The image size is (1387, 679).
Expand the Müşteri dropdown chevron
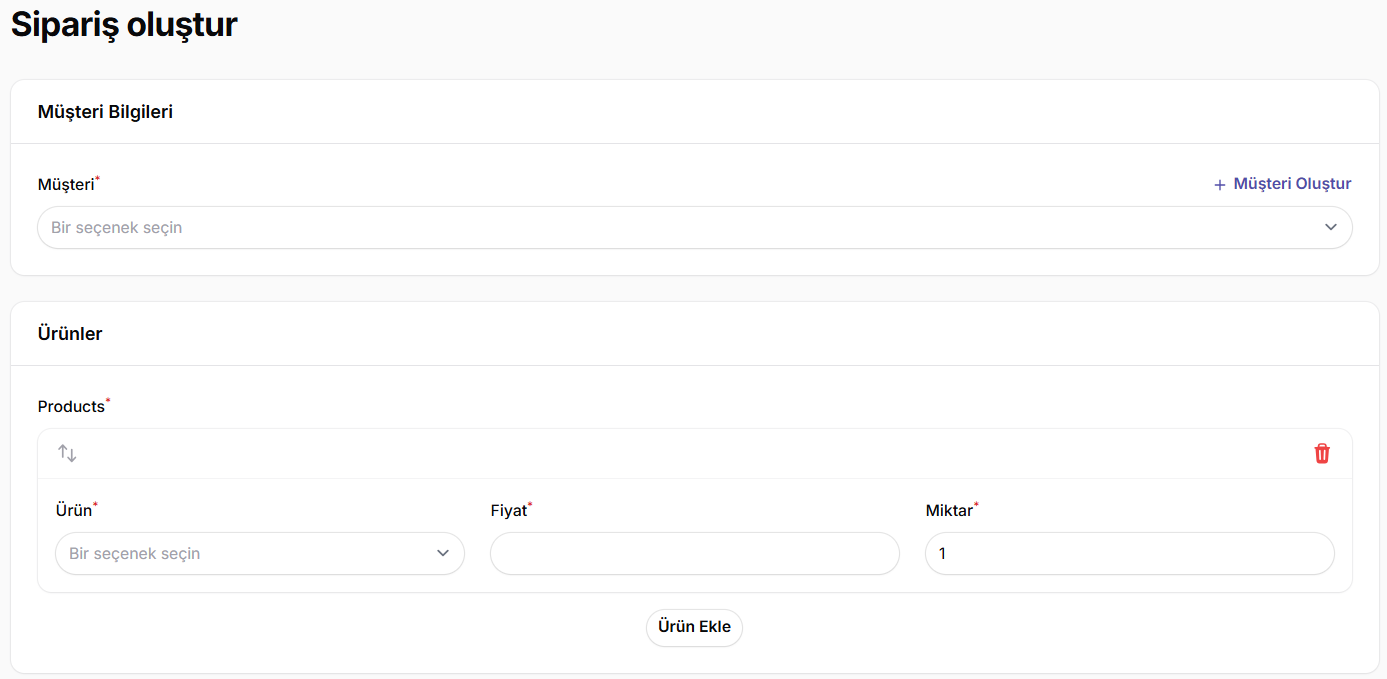coord(1331,227)
